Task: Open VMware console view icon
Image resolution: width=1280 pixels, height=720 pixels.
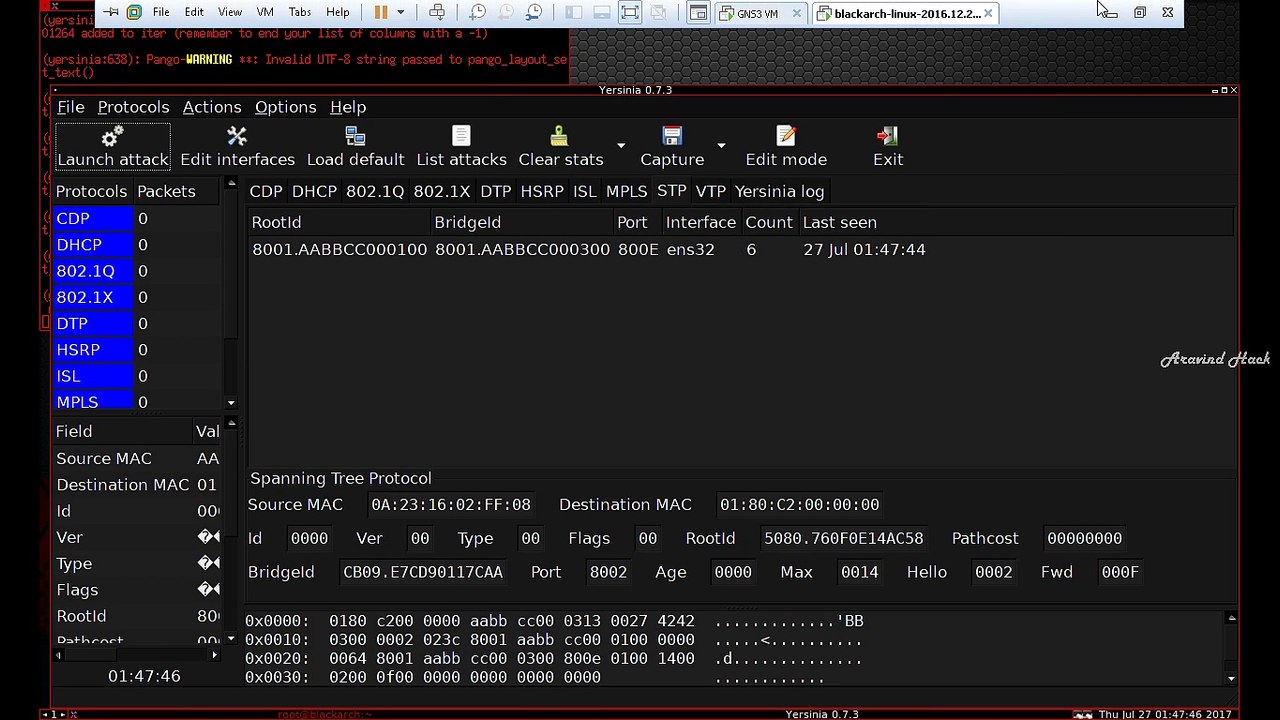Action: click(698, 12)
